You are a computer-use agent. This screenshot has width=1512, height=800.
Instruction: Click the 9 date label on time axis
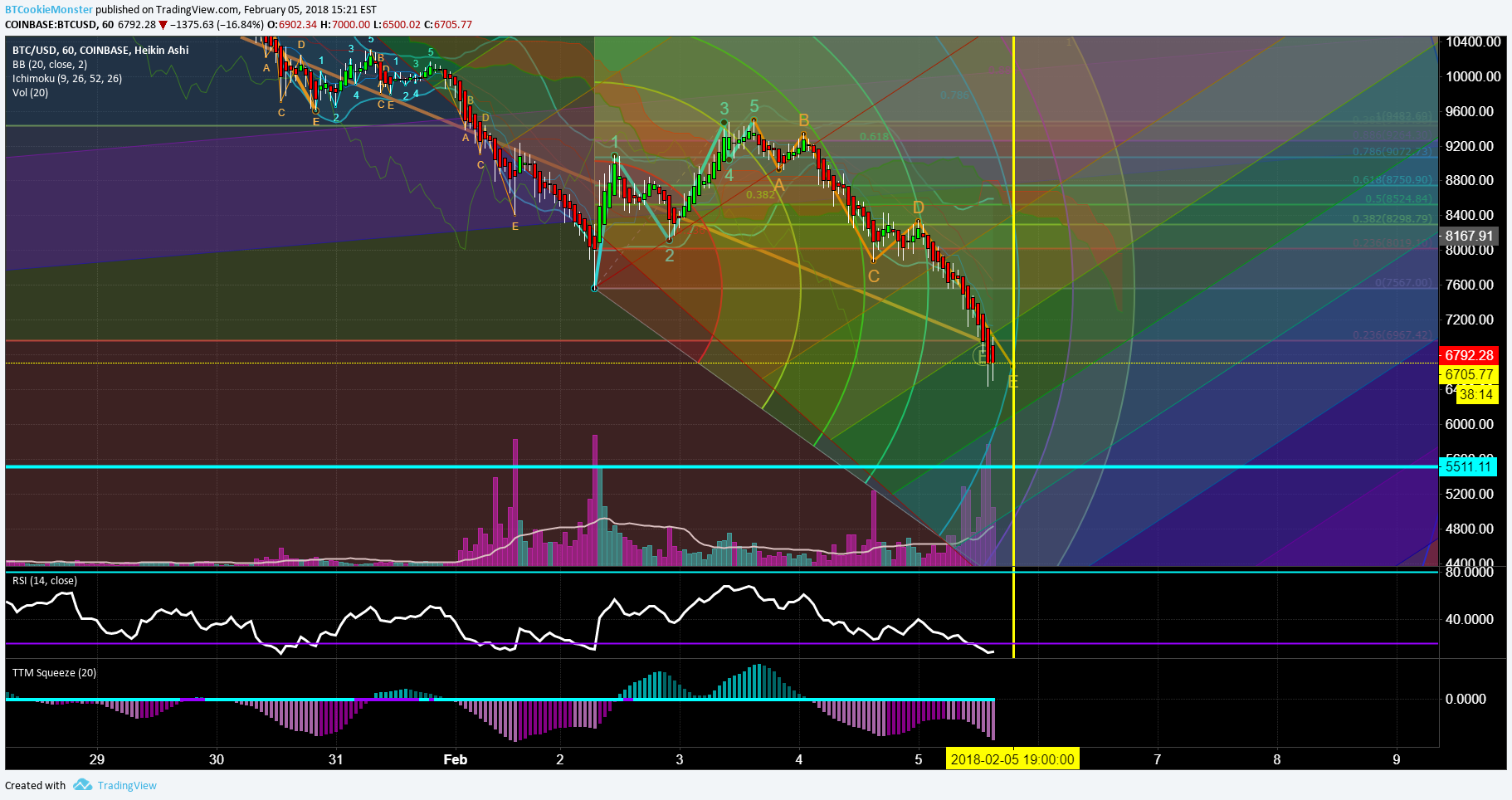[x=1397, y=759]
